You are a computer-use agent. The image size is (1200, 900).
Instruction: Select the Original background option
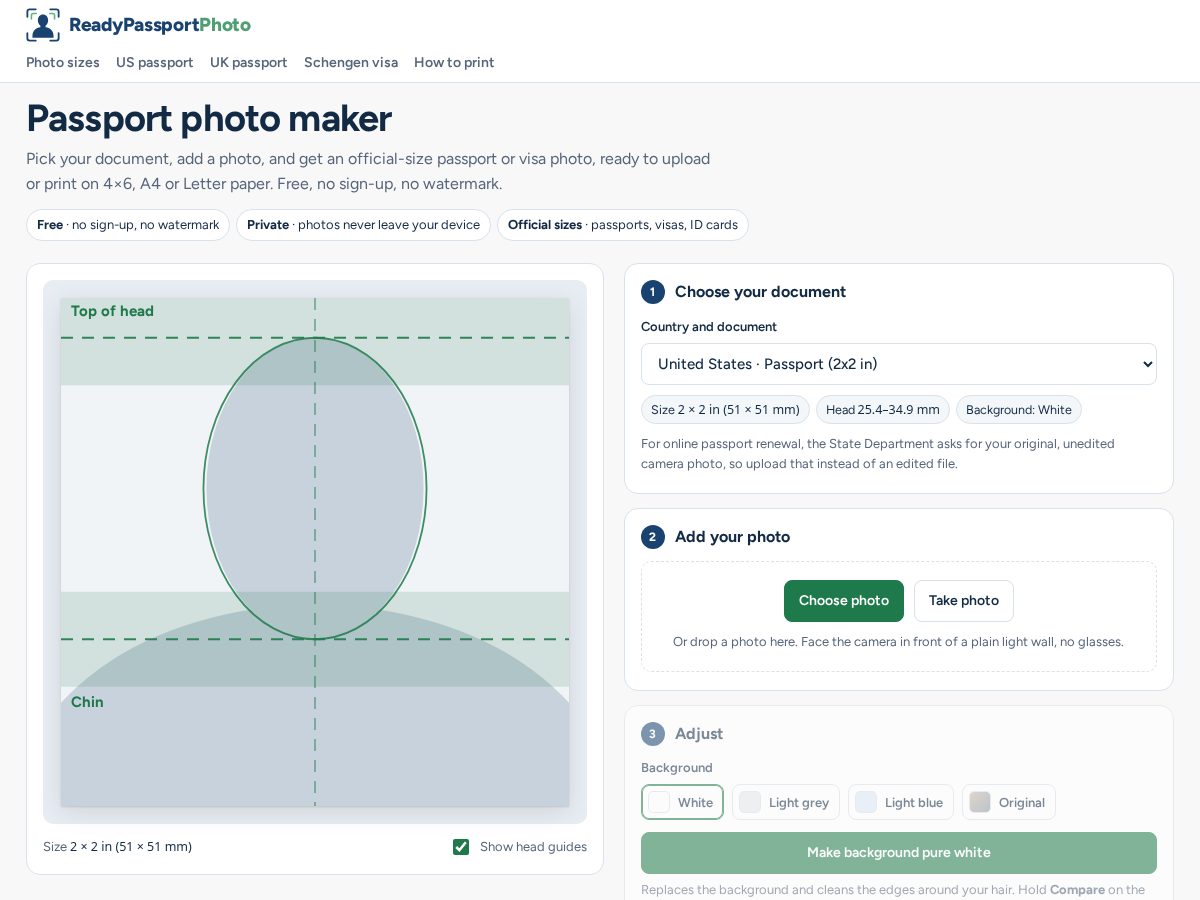pyautogui.click(x=1009, y=802)
